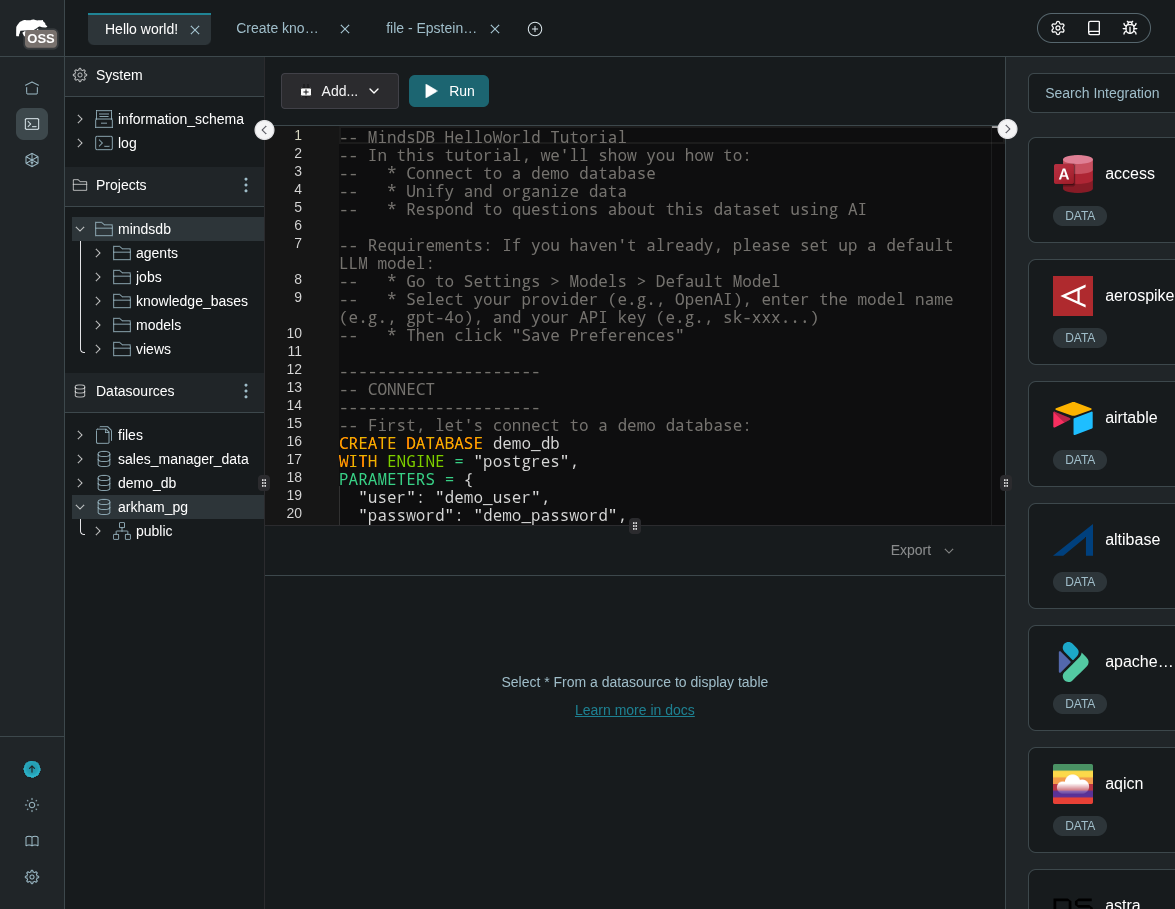
Task: Expand the public schema node
Action: pos(98,531)
